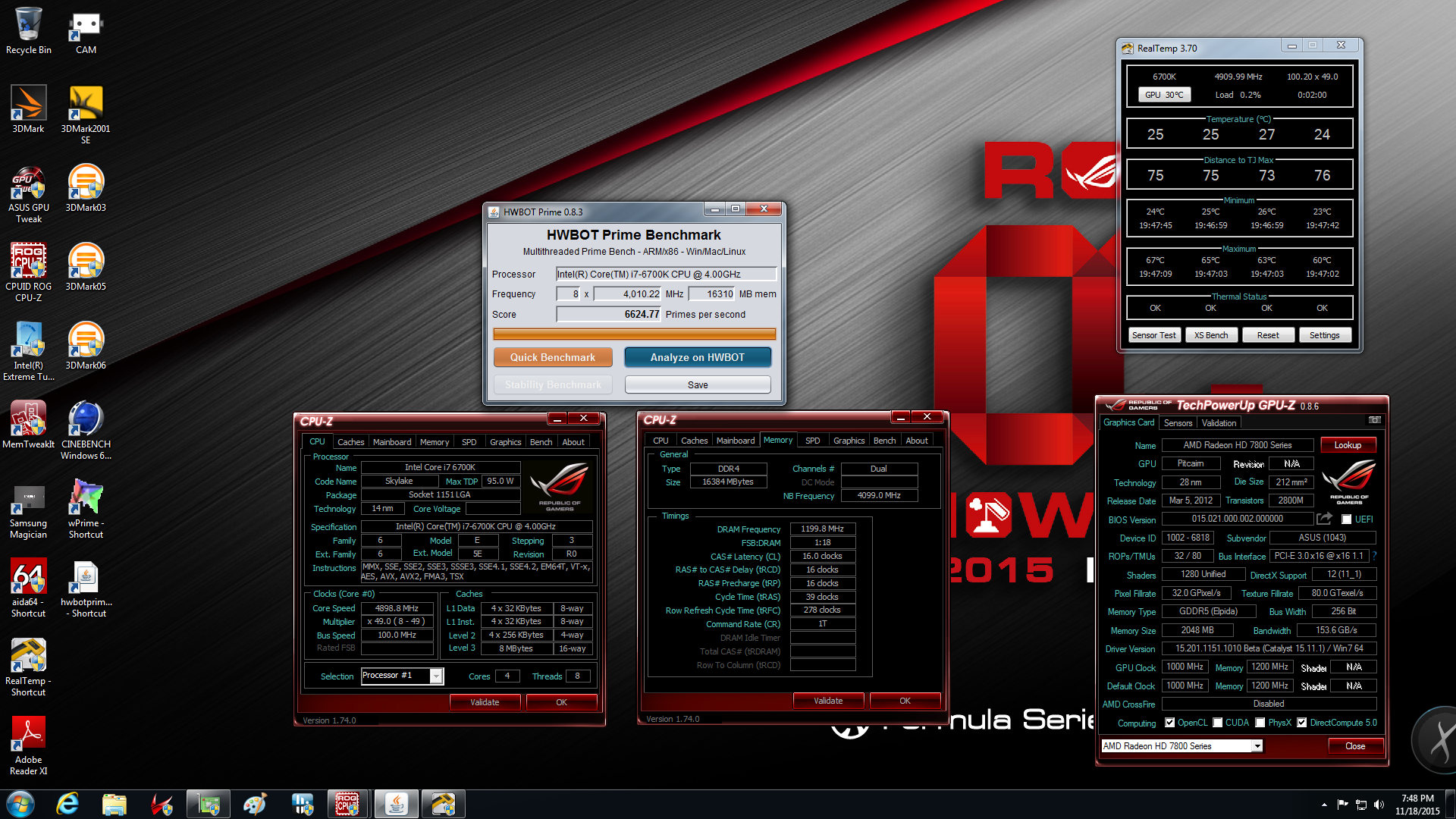Click Close button in GPU-Z
1456x819 pixels.
click(1355, 746)
